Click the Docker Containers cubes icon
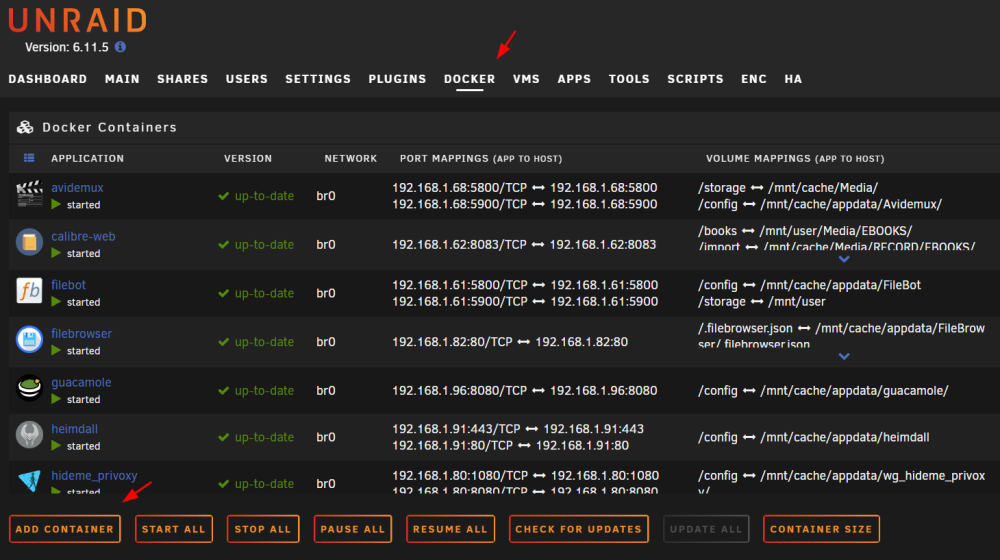Screen dimensions: 1000x560 (x=26, y=127)
